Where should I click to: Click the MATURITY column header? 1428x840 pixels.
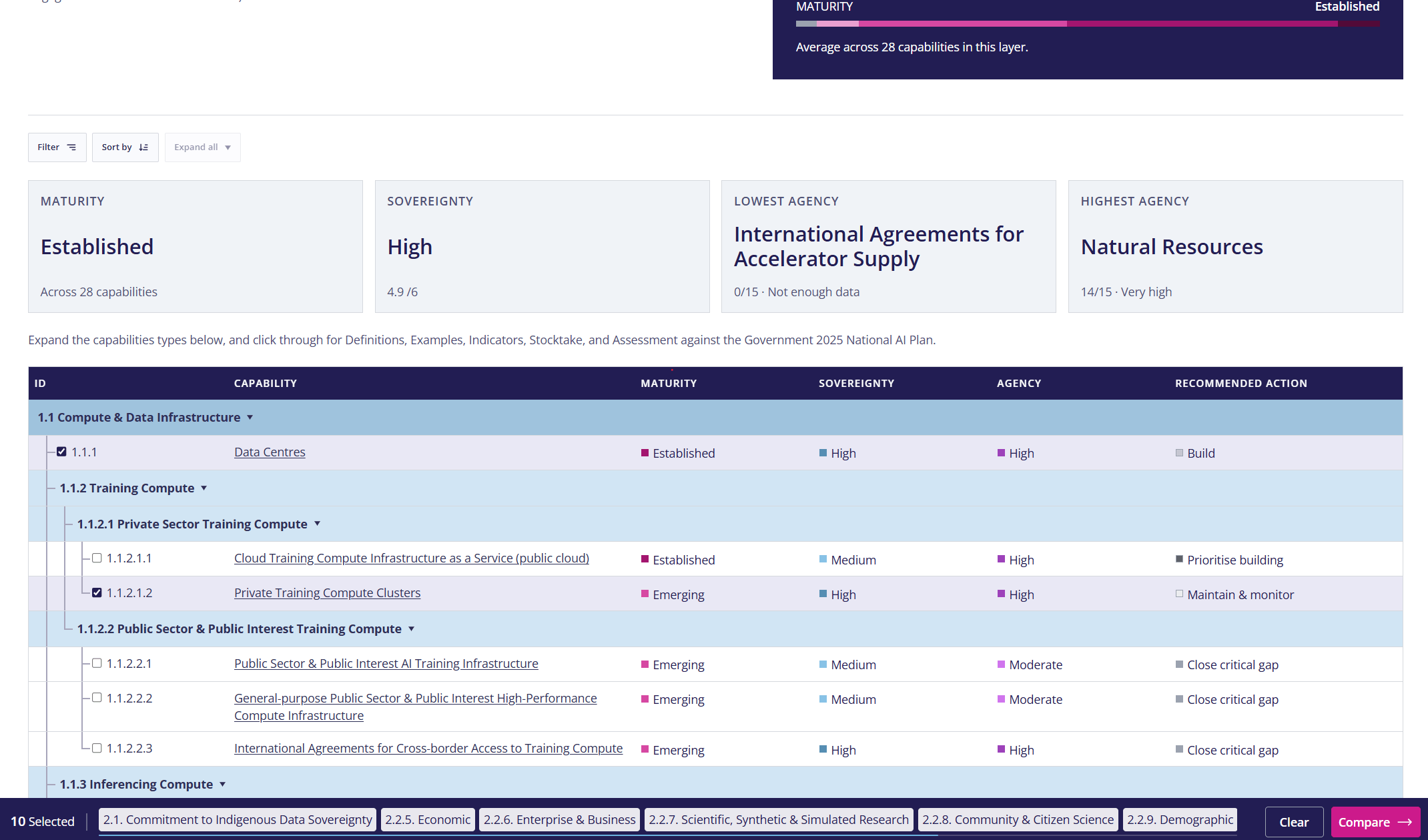pos(669,383)
